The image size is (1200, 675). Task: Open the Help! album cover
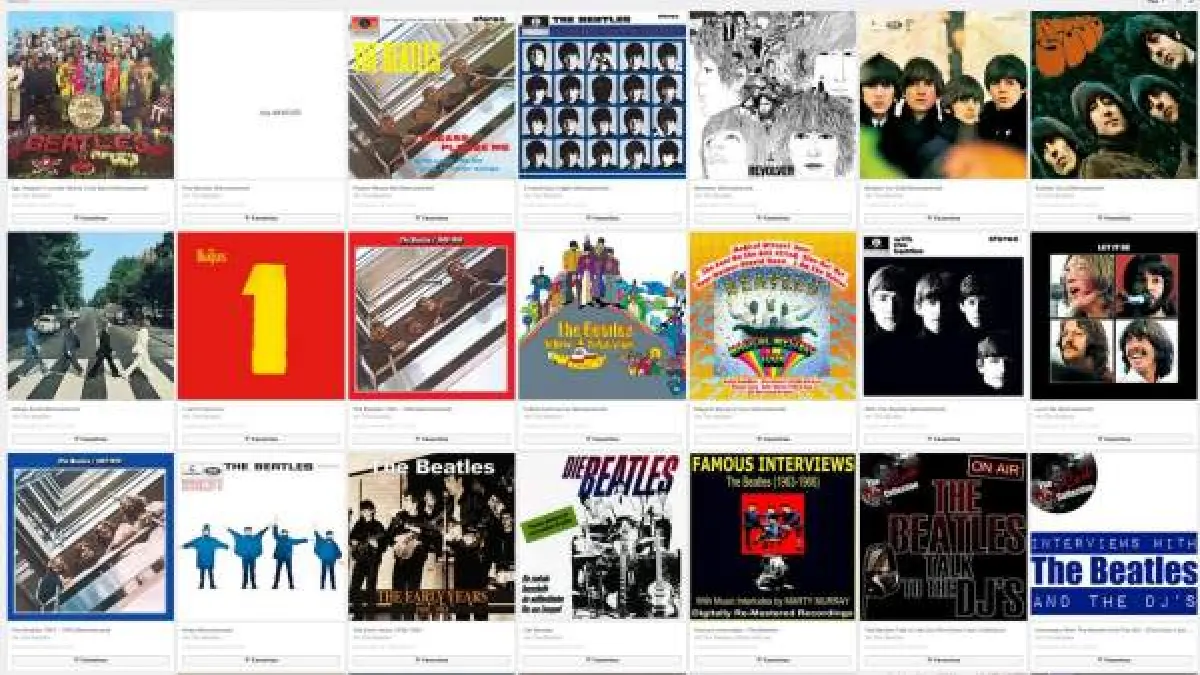(261, 537)
